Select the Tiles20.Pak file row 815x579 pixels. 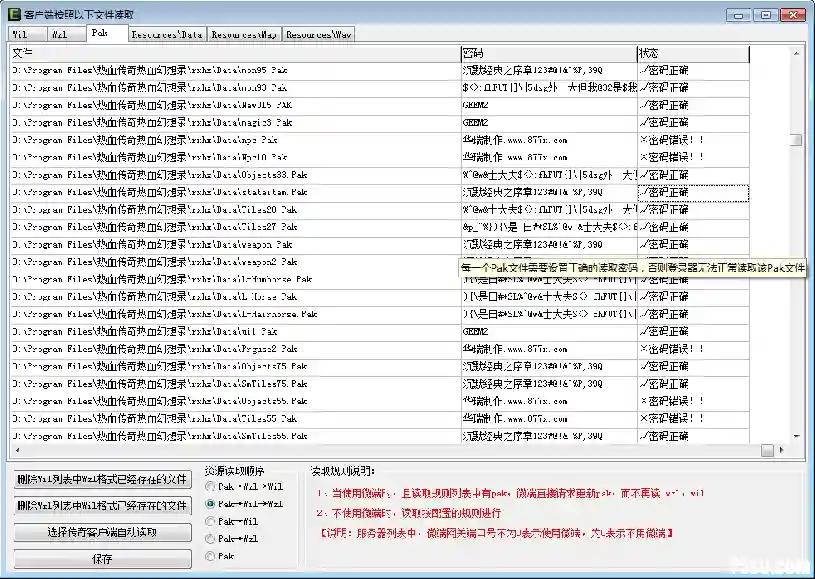[380, 209]
